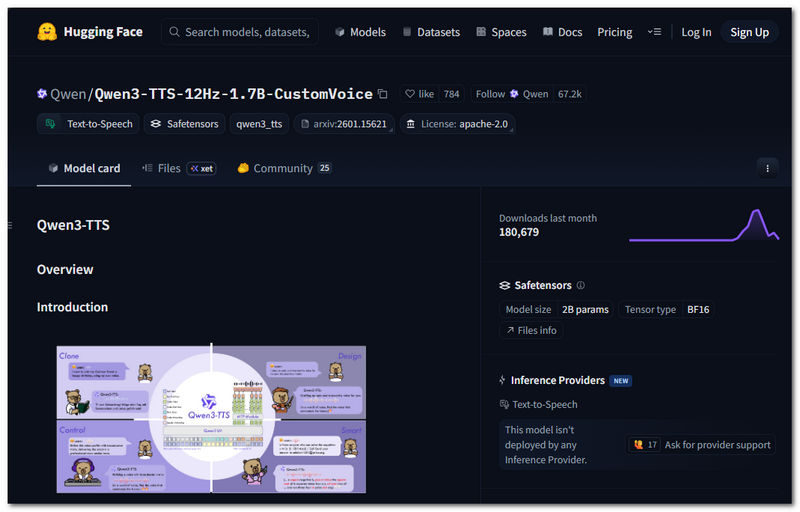Open the Models page from navbar

(360, 32)
